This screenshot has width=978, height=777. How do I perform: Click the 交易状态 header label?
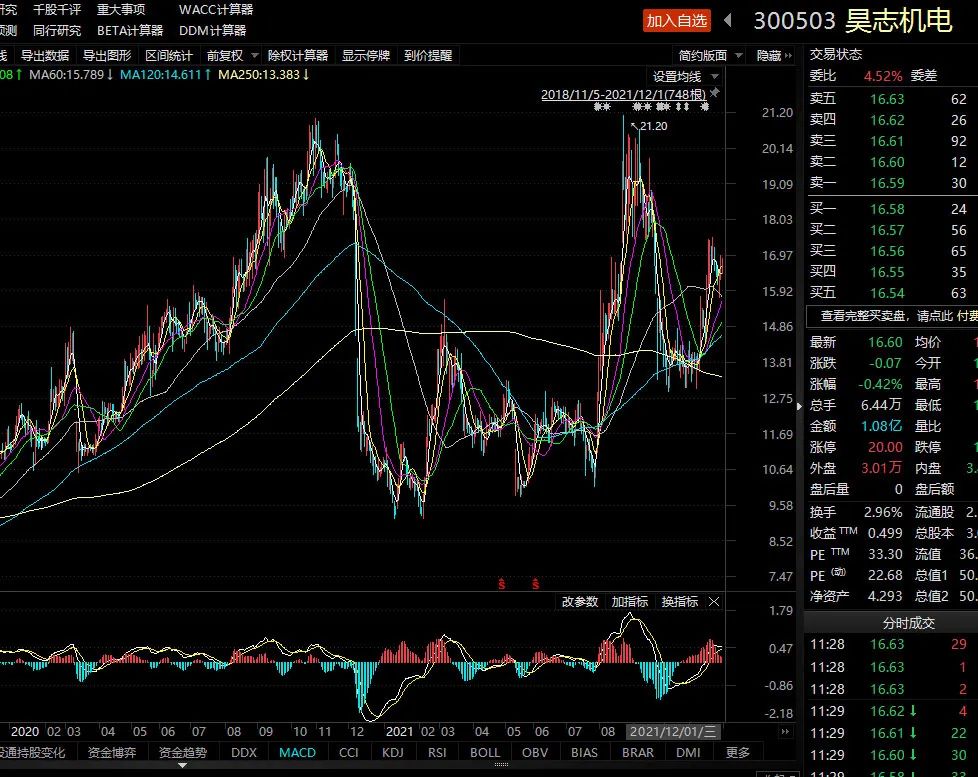point(836,54)
